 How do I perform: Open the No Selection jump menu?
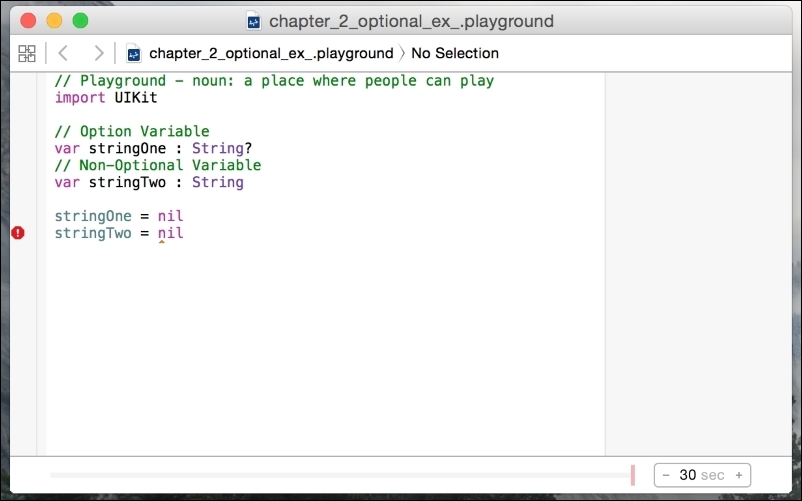coord(455,53)
